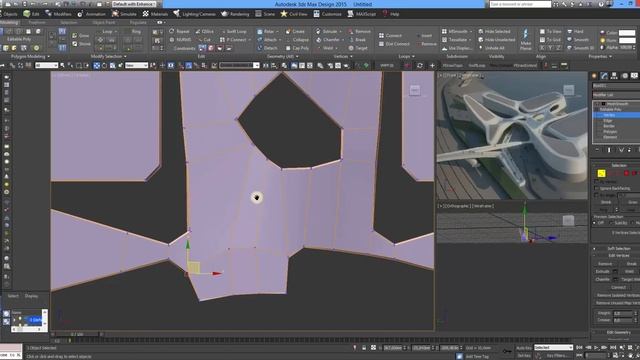Align selection To Grid

point(550,40)
